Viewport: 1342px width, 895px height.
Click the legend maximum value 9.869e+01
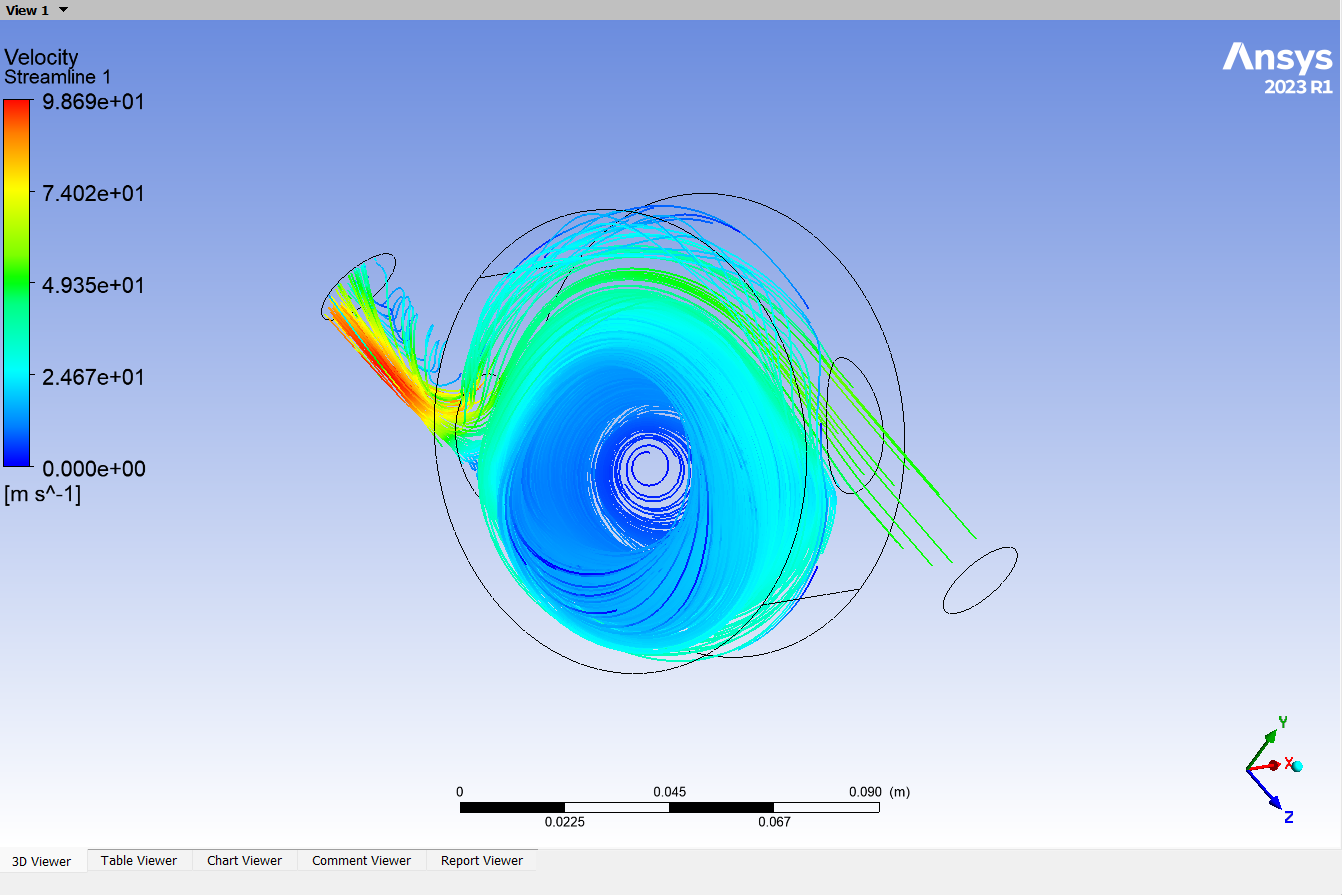point(93,101)
